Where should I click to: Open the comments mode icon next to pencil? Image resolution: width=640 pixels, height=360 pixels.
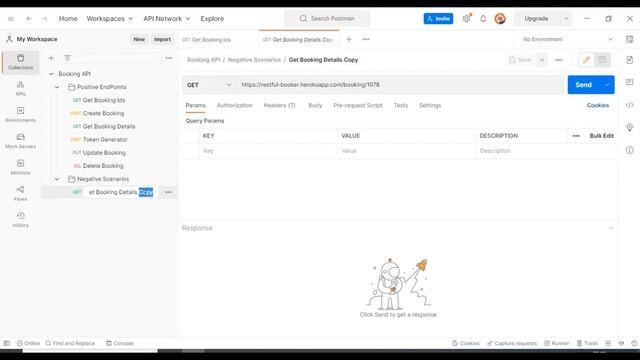tap(602, 60)
